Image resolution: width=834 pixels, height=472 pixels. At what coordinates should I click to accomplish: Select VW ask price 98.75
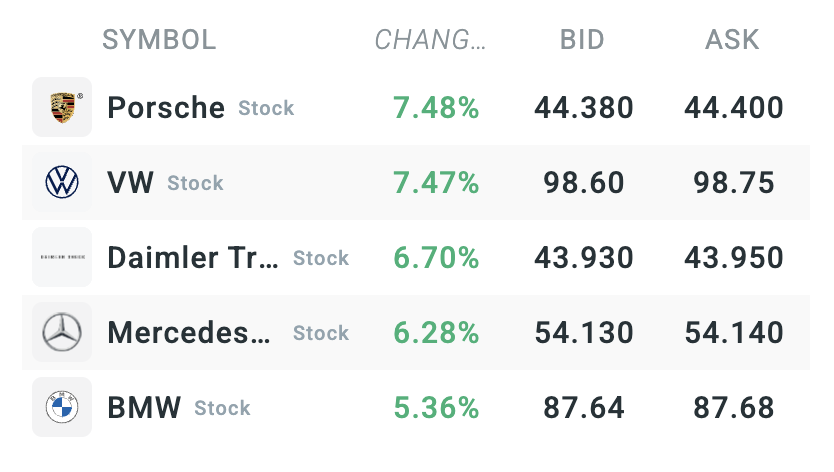click(x=733, y=183)
